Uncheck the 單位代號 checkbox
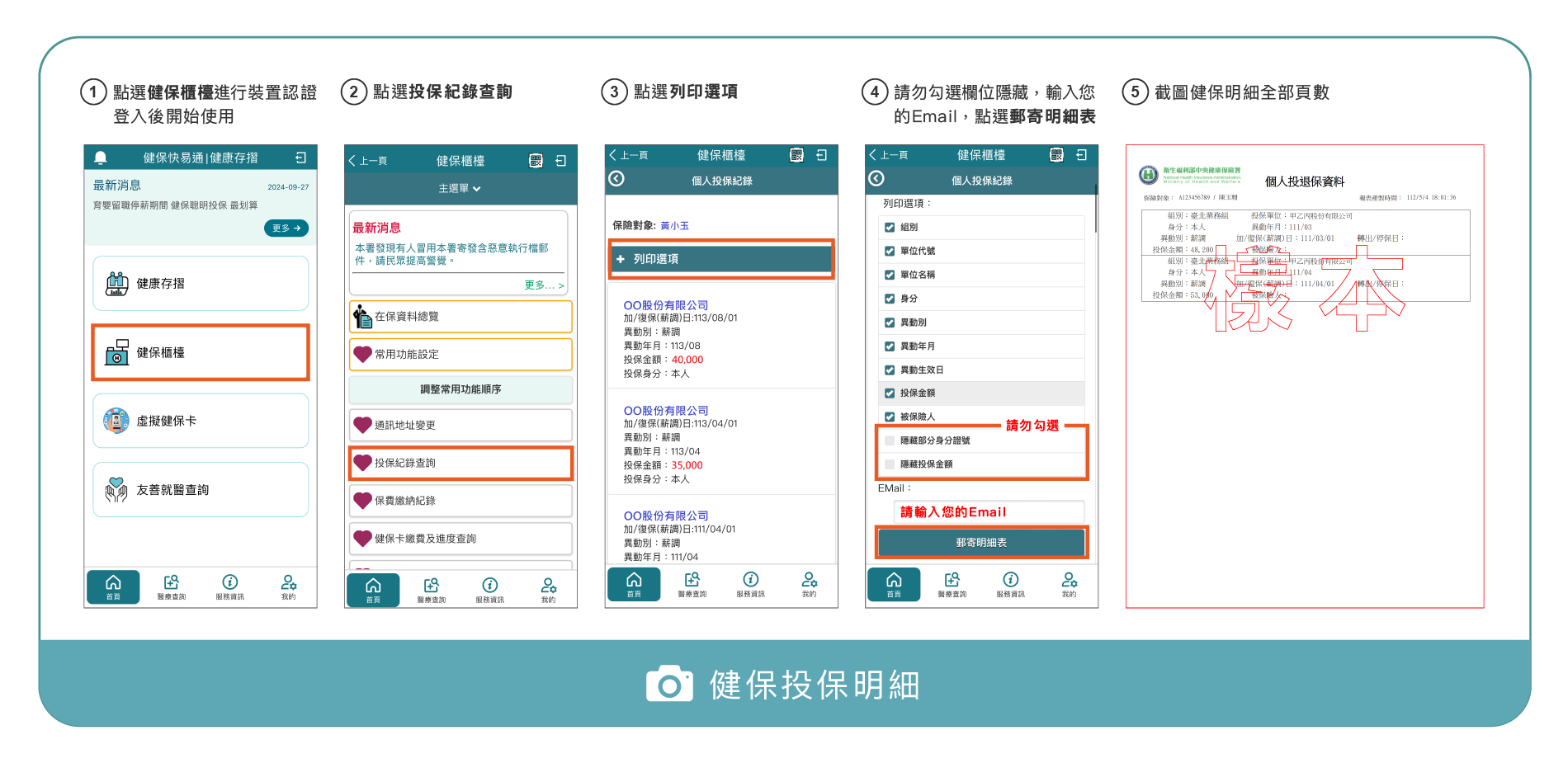The height and width of the screenshot is (763, 1568). [x=890, y=251]
